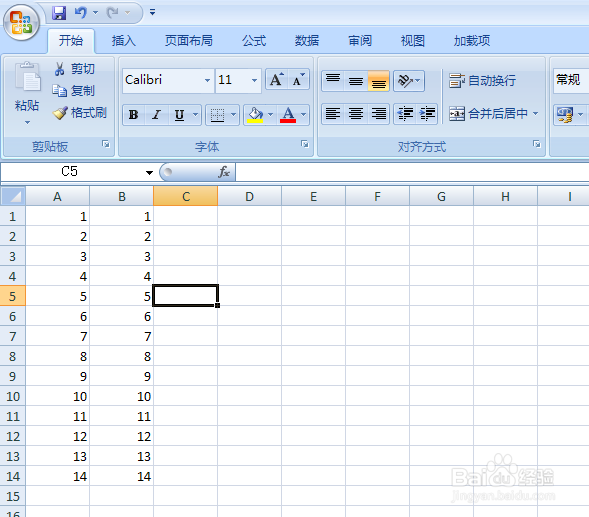Image resolution: width=589 pixels, height=517 pixels.
Task: Open the Name Box dropdown arrow
Action: pos(150,172)
